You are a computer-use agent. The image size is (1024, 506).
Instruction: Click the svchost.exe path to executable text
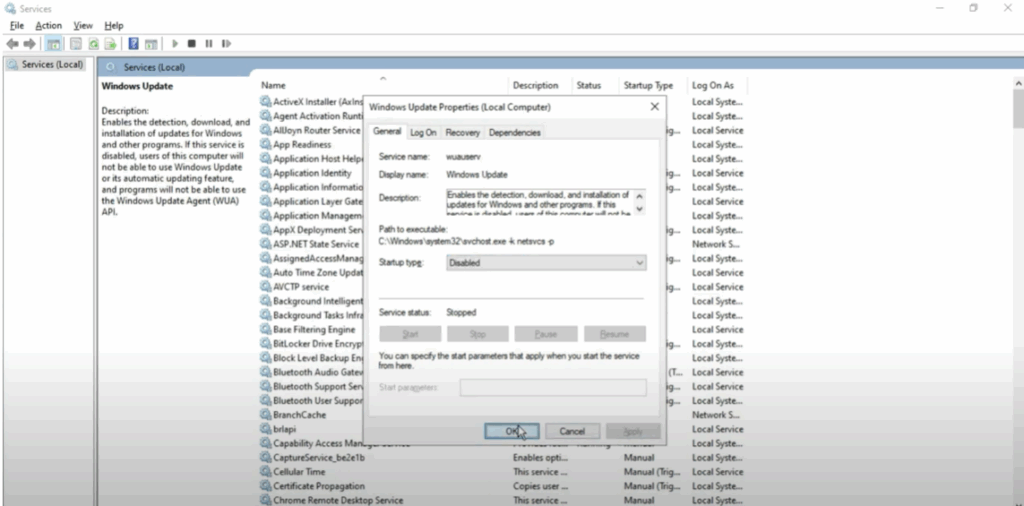tap(467, 241)
